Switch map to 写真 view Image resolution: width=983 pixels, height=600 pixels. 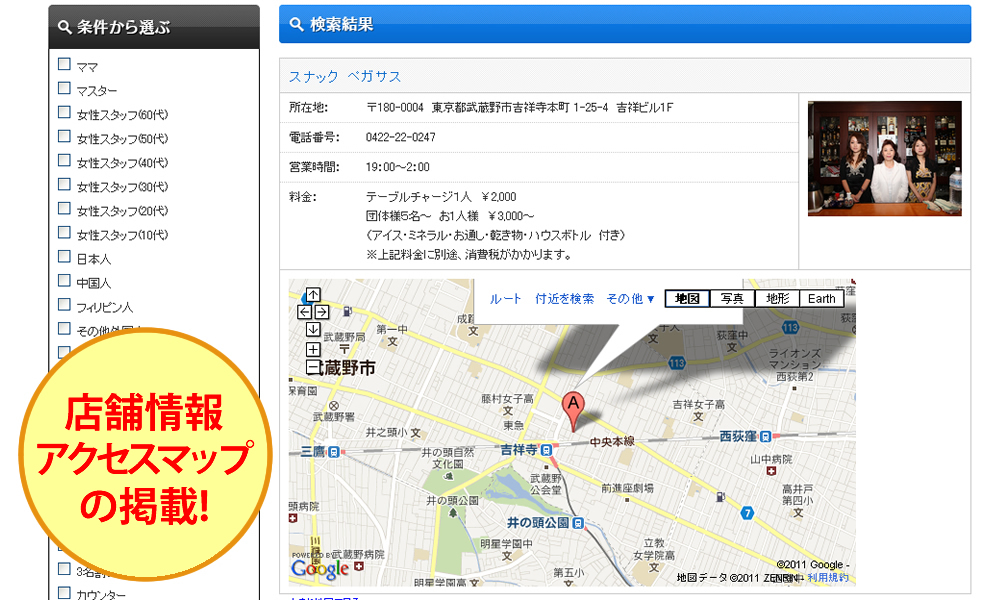(732, 298)
